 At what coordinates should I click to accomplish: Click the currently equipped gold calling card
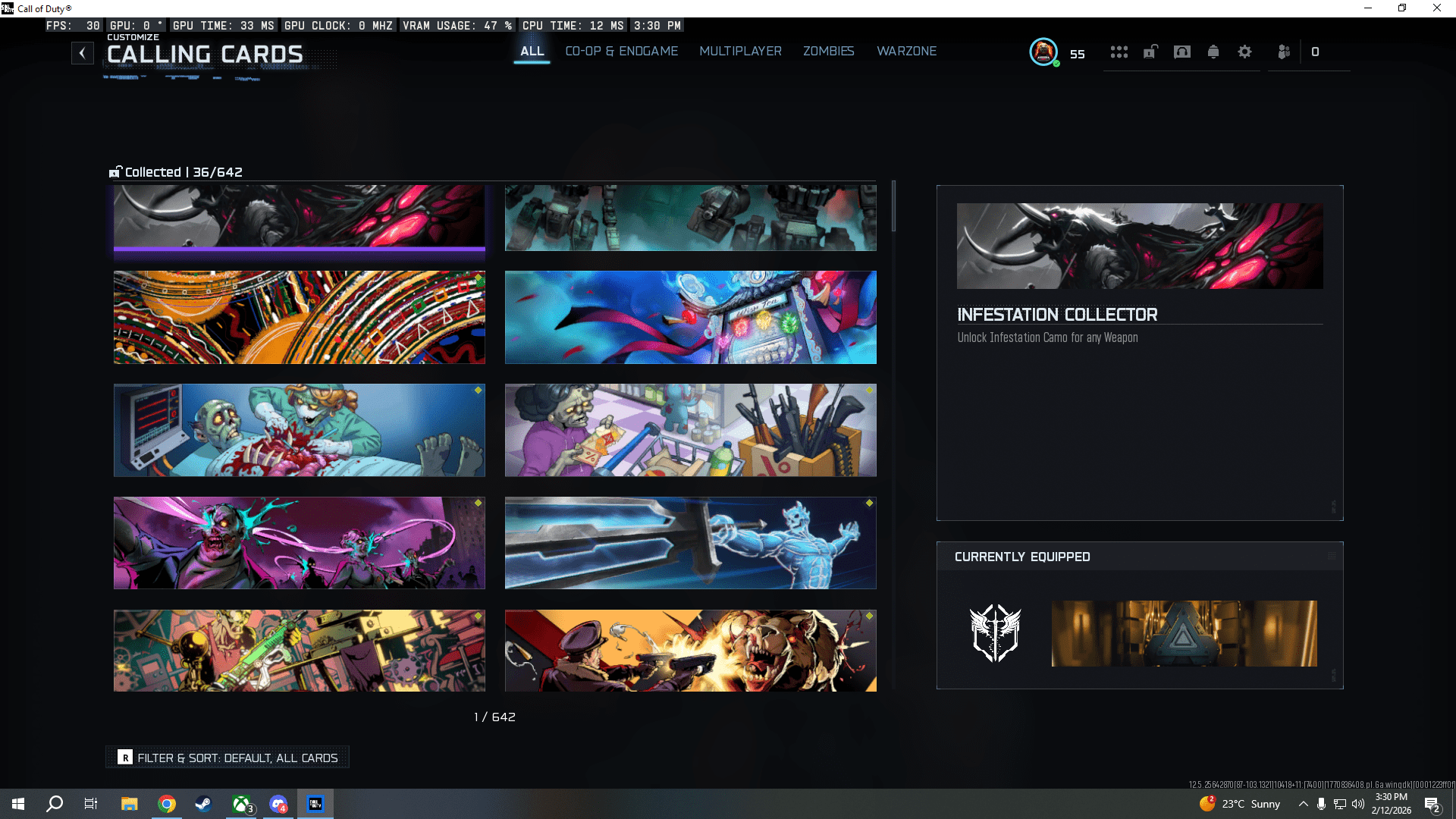(1185, 634)
